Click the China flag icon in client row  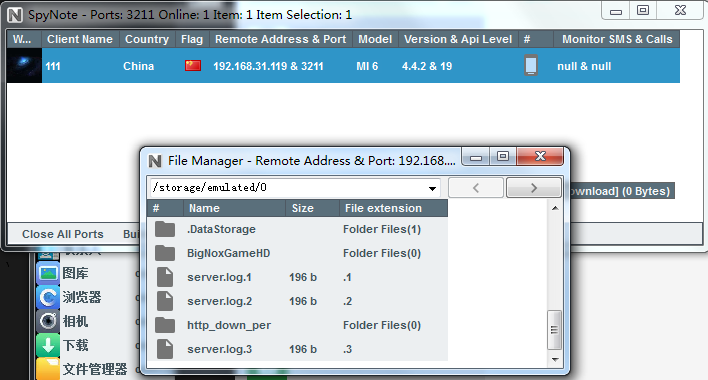(193, 66)
